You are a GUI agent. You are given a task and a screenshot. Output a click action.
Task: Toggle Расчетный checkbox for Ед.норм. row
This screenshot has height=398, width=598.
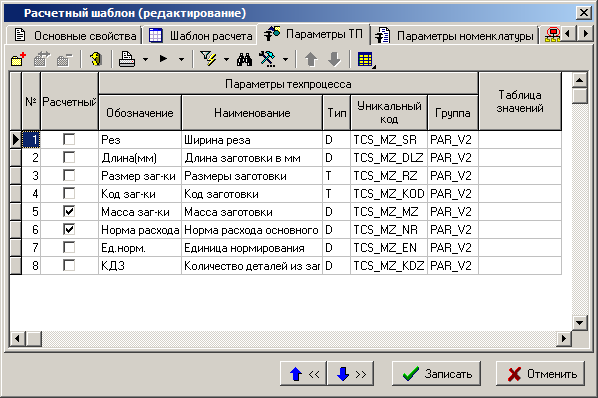point(69,247)
